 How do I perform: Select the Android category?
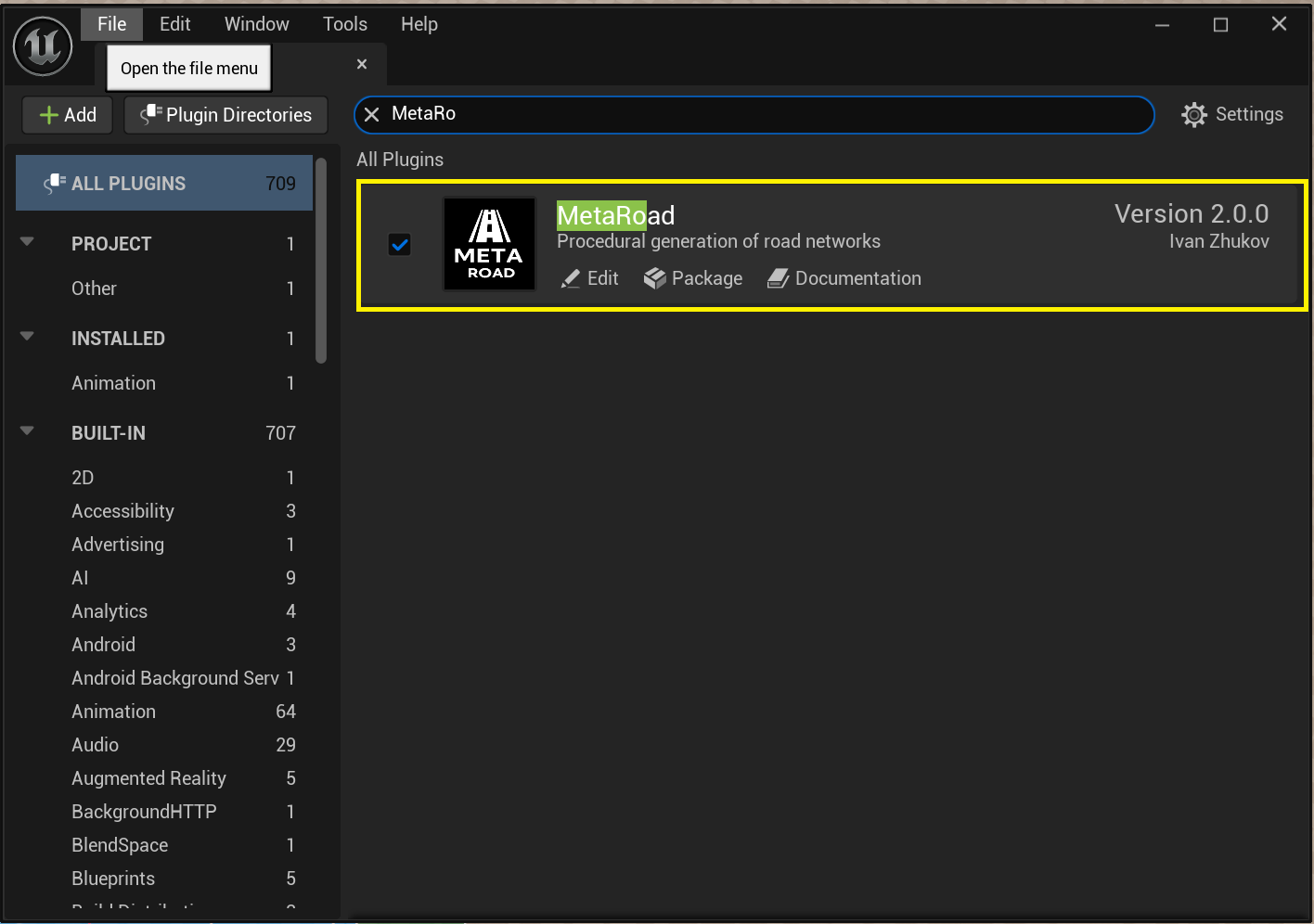(x=164, y=645)
